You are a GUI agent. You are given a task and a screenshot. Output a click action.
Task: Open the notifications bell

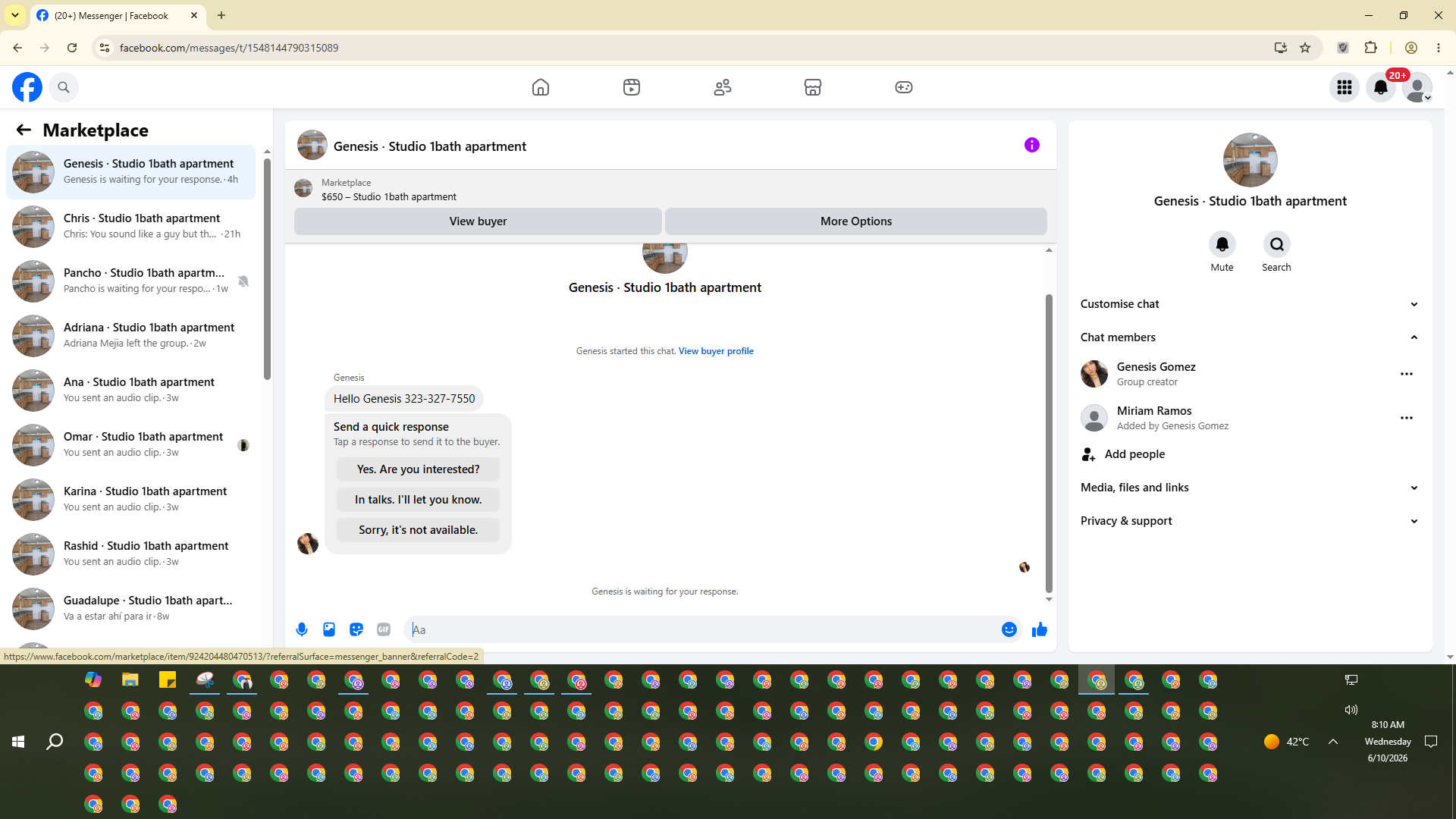pos(1381,87)
